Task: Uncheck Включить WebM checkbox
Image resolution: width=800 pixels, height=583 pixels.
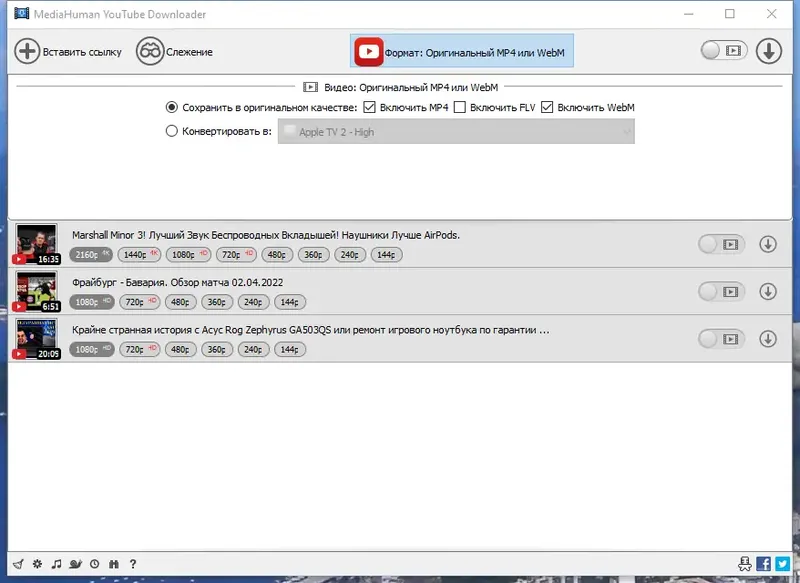Action: (547, 107)
